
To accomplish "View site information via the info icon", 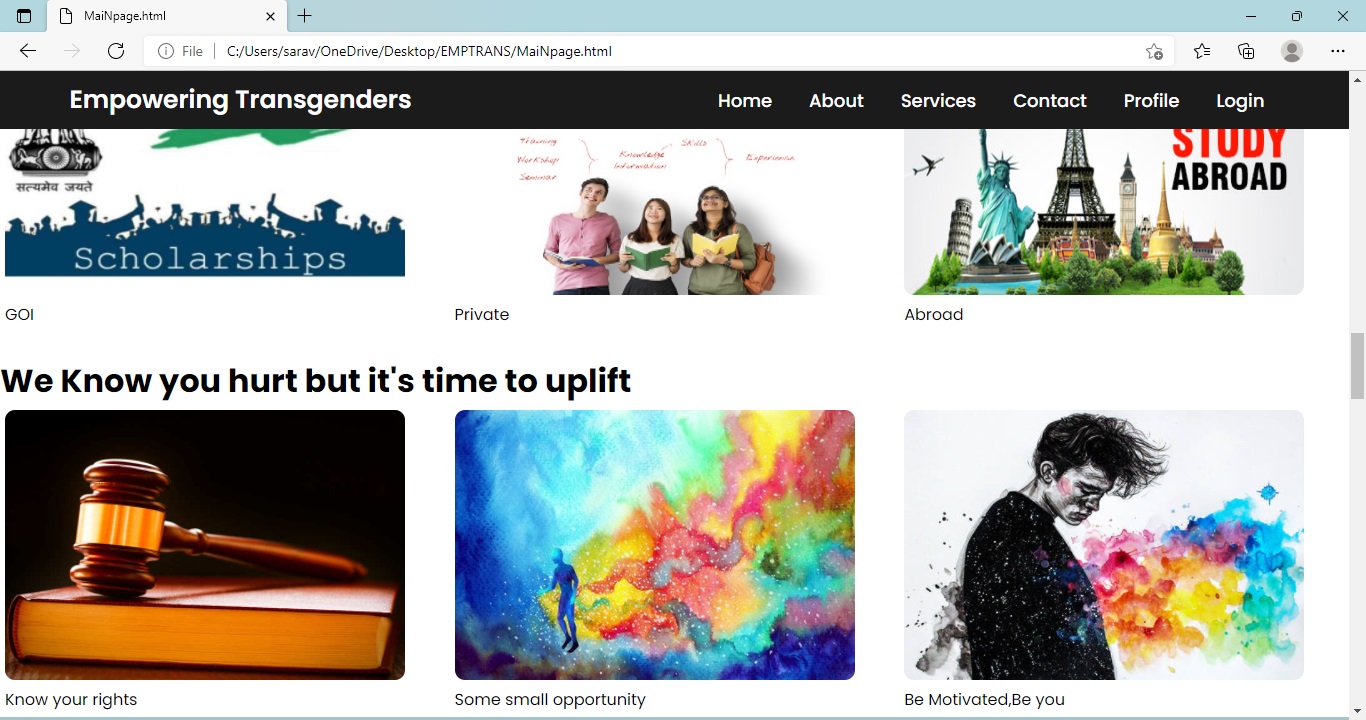I will coord(166,51).
